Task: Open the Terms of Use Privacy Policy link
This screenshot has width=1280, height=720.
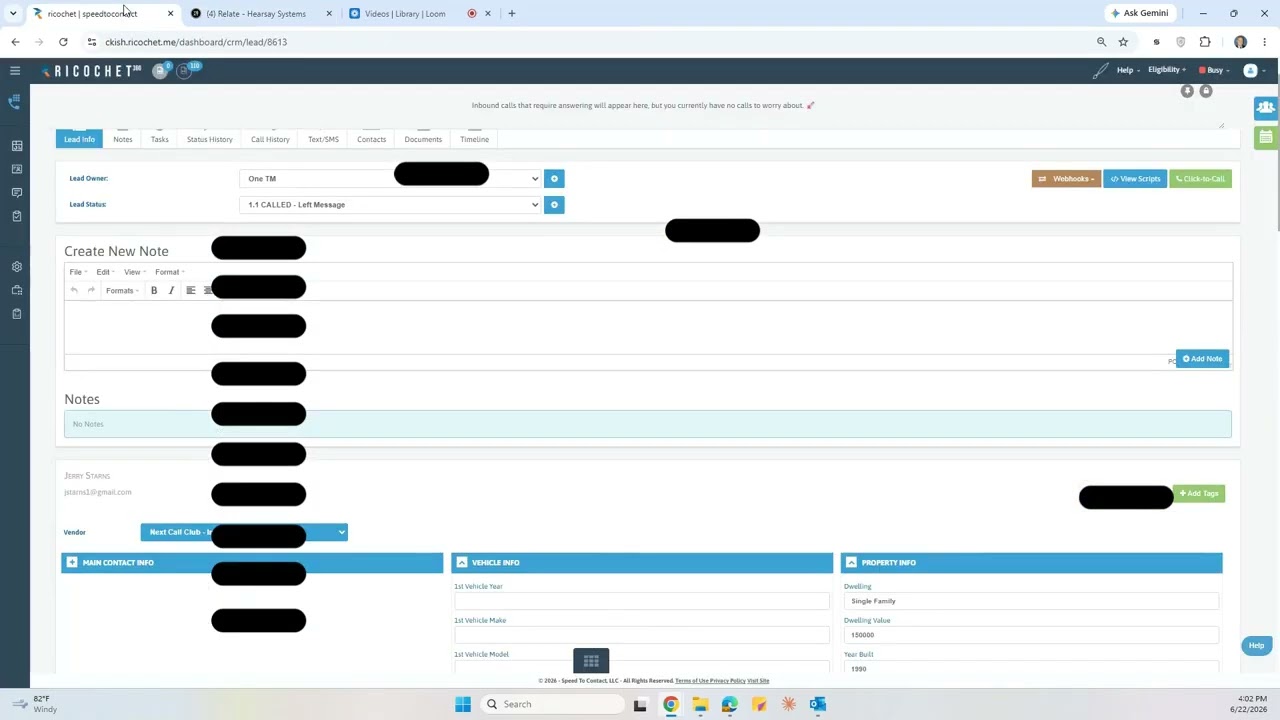Action: [x=710, y=681]
